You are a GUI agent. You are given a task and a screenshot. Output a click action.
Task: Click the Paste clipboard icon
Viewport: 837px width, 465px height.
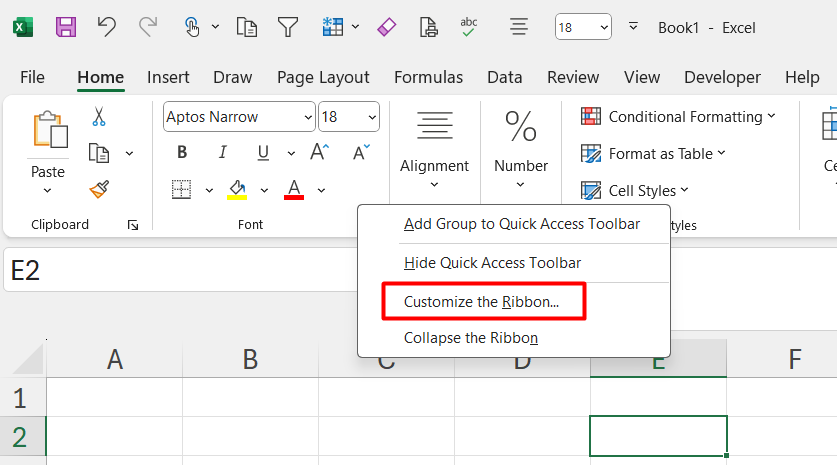[50, 130]
